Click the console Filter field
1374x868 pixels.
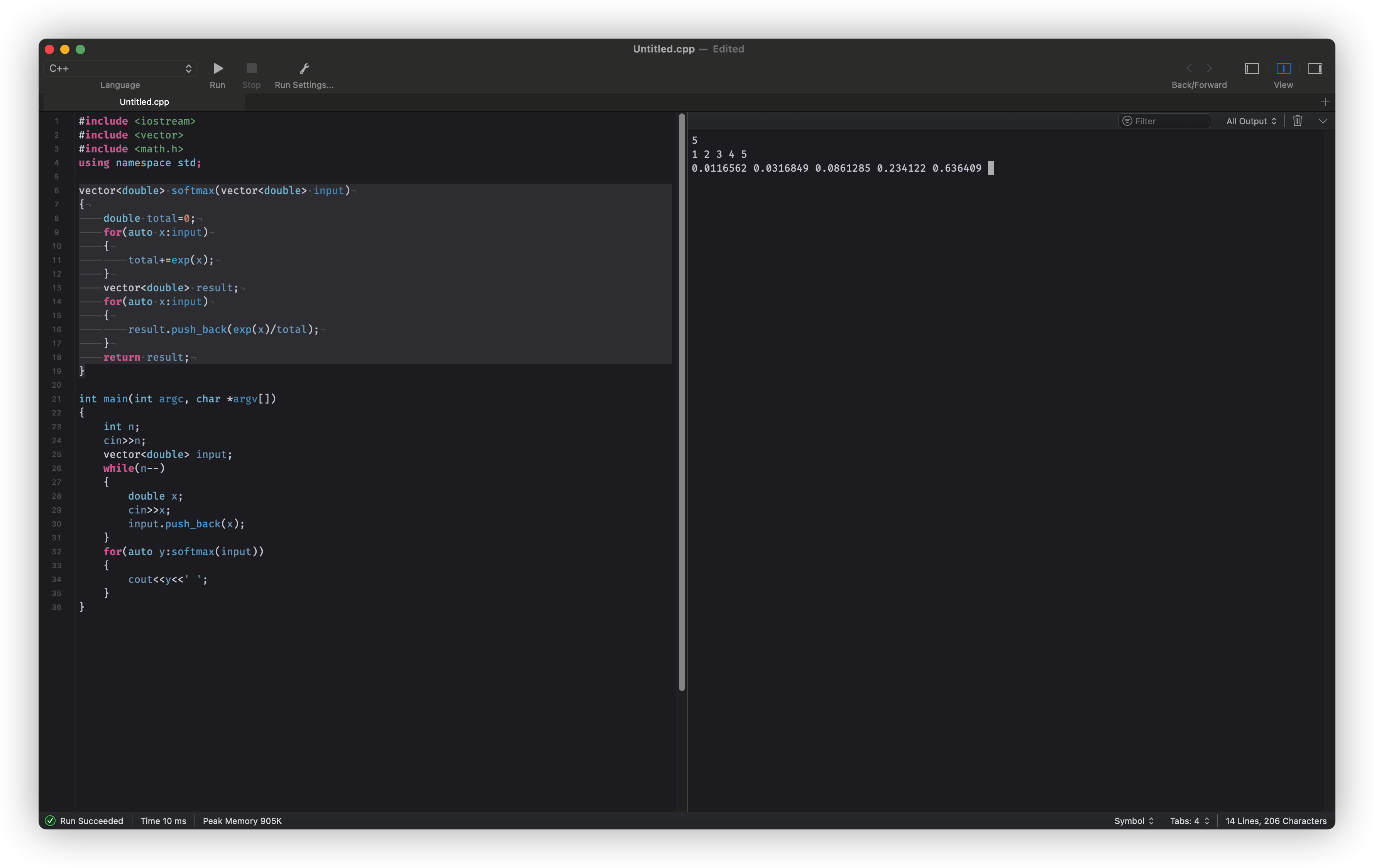point(1164,121)
